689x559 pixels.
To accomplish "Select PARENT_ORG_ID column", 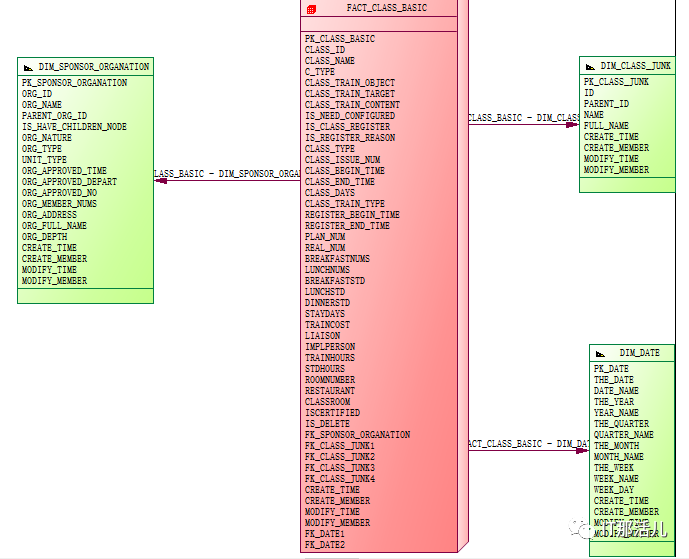I will (x=54, y=116).
